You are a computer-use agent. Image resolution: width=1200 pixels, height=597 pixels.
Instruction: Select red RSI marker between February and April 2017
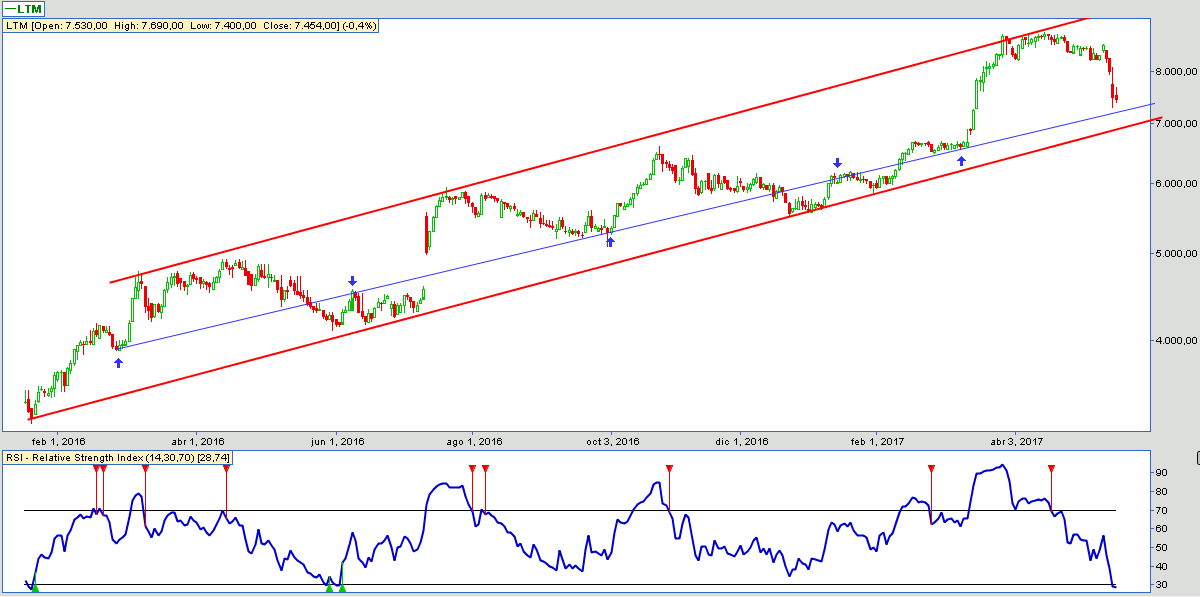click(931, 468)
